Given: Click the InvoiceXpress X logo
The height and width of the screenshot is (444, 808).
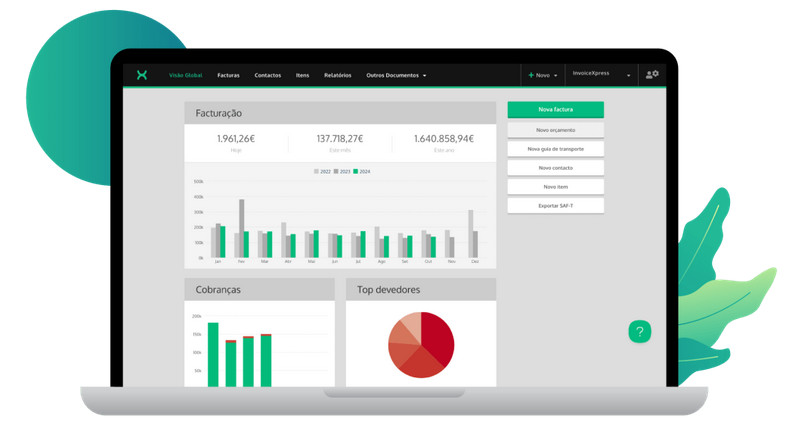Looking at the screenshot, I should (142, 75).
